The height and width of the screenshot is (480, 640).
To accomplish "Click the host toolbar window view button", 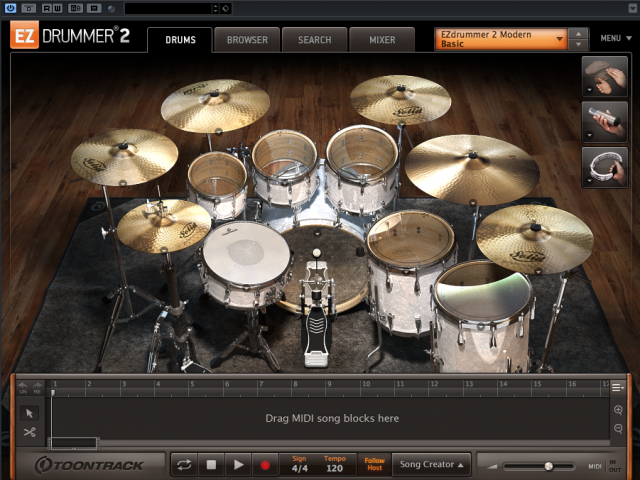I will pyautogui.click(x=93, y=8).
